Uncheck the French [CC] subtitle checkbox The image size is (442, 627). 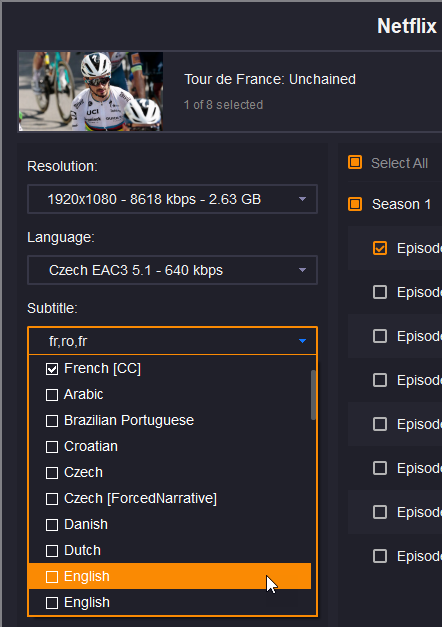tap(52, 369)
